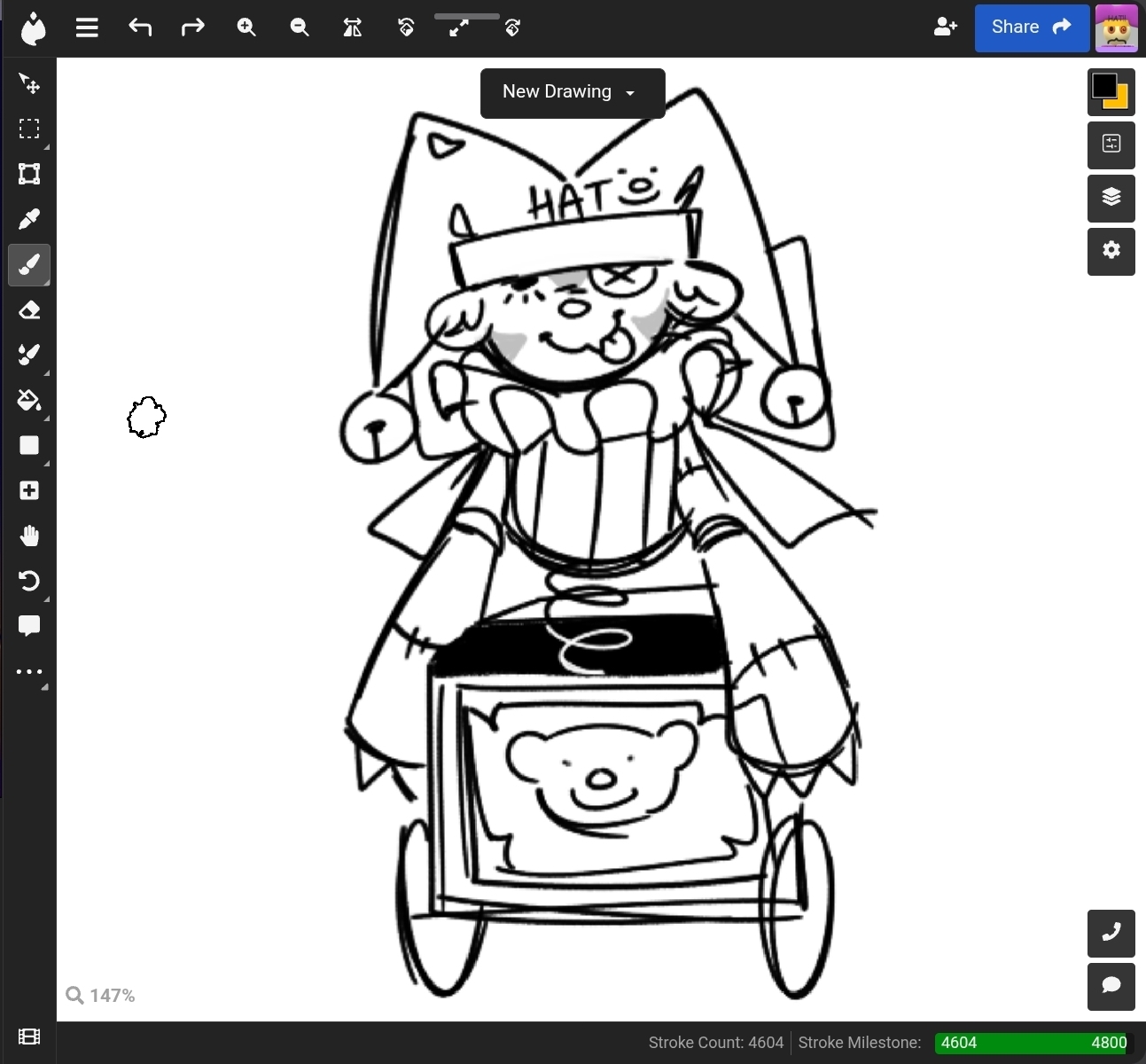Image resolution: width=1146 pixels, height=1064 pixels.
Task: Select the Brush tool
Action: 29,265
